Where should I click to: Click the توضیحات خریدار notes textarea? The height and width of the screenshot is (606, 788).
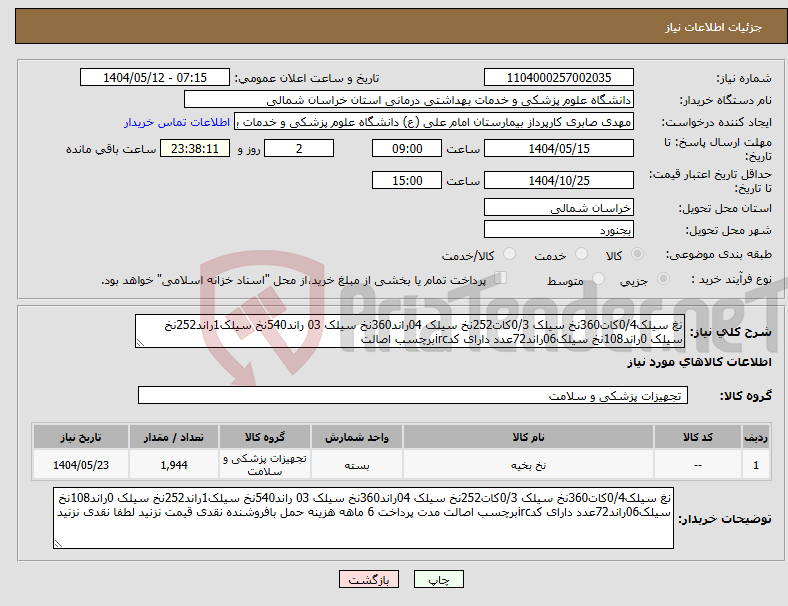pos(363,518)
